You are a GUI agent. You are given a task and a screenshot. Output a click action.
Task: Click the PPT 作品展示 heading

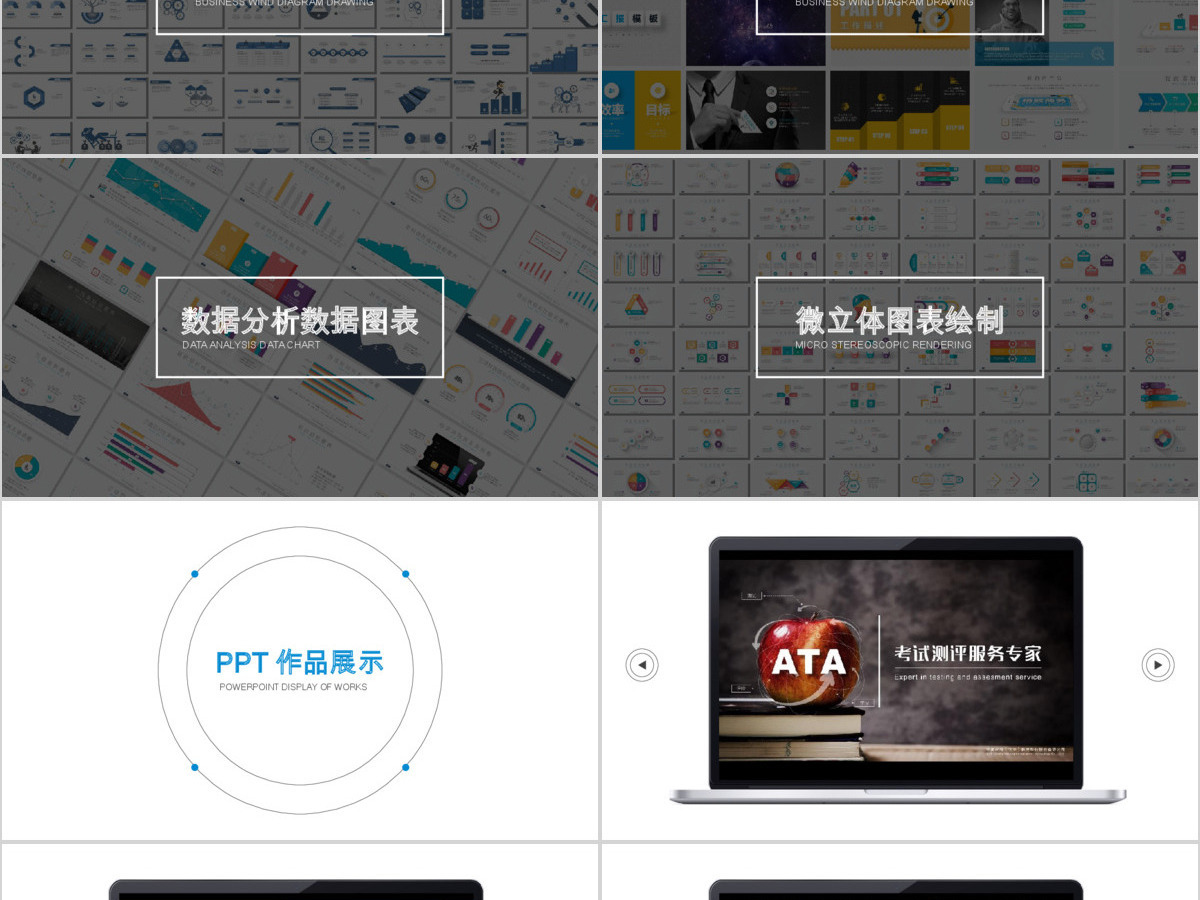tap(300, 662)
